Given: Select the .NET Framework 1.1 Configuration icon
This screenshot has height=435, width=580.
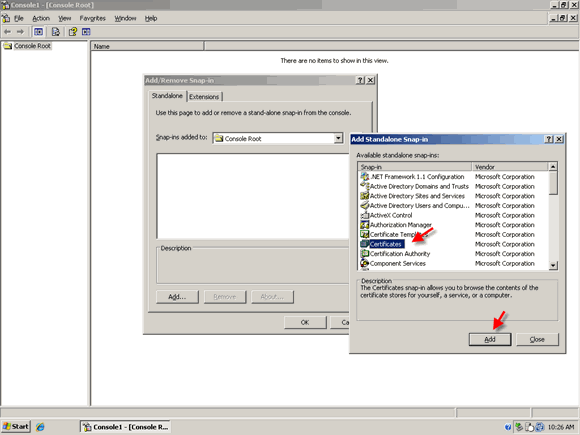Looking at the screenshot, I should tap(364, 176).
